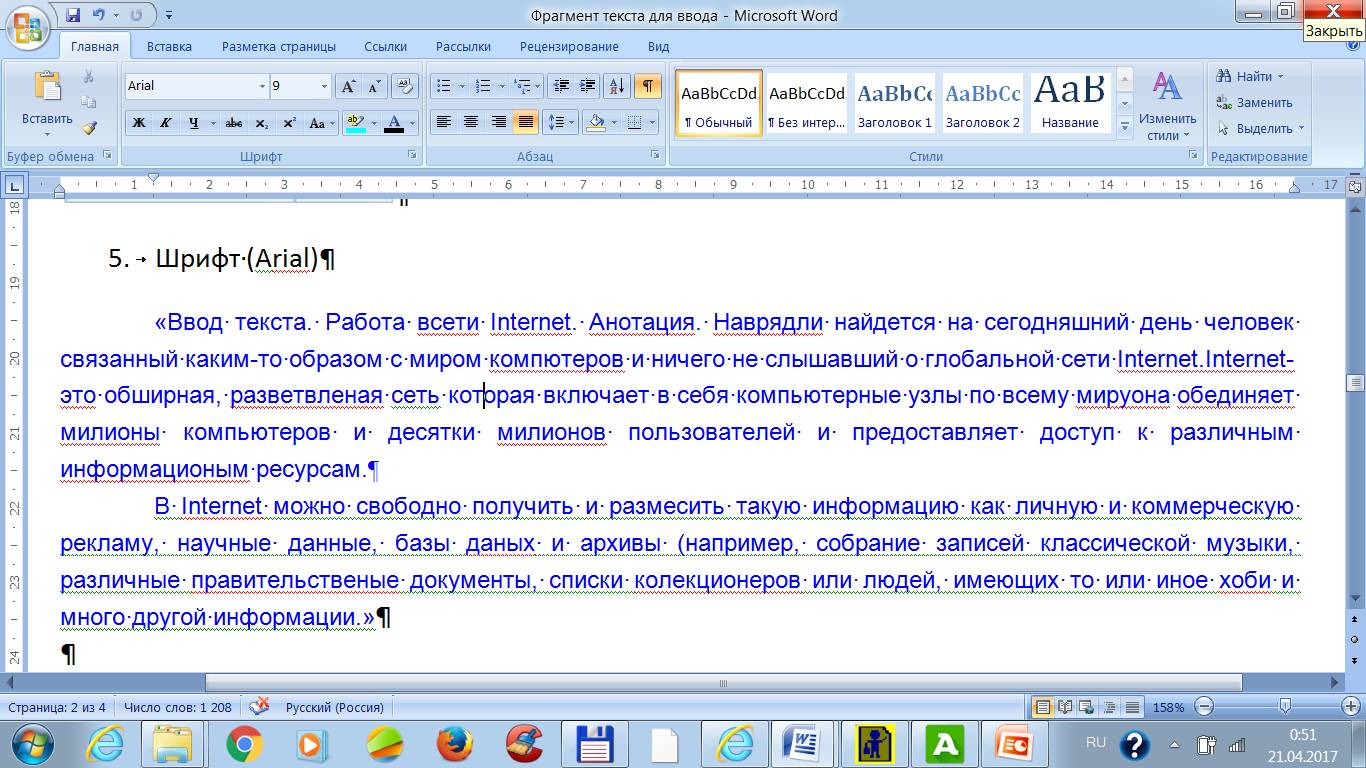The height and width of the screenshot is (768, 1366).
Task: Open the font size dropdown
Action: tap(324, 86)
